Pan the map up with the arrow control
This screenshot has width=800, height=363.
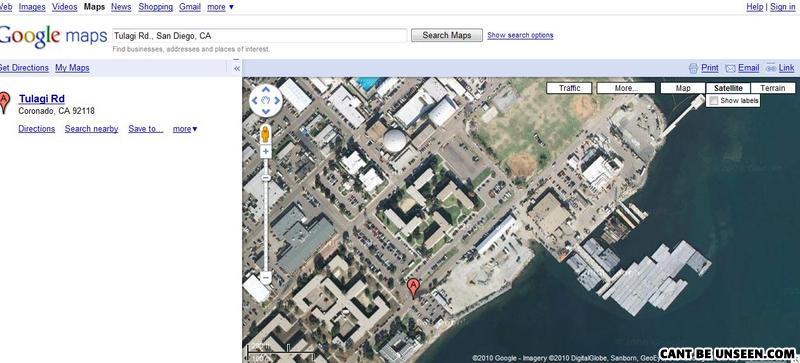(x=265, y=89)
